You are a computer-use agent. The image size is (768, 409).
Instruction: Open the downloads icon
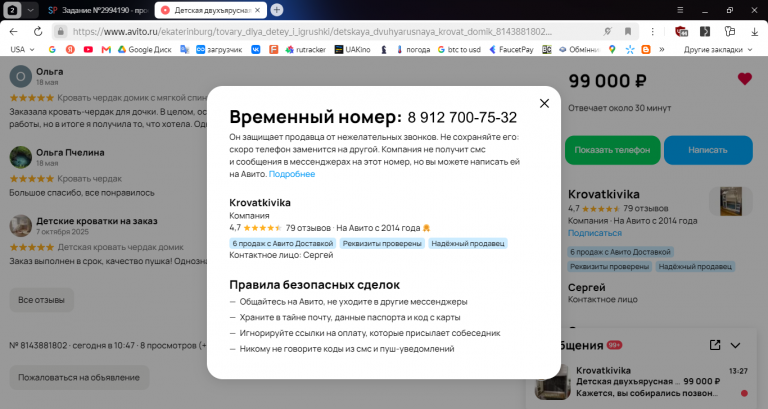754,31
